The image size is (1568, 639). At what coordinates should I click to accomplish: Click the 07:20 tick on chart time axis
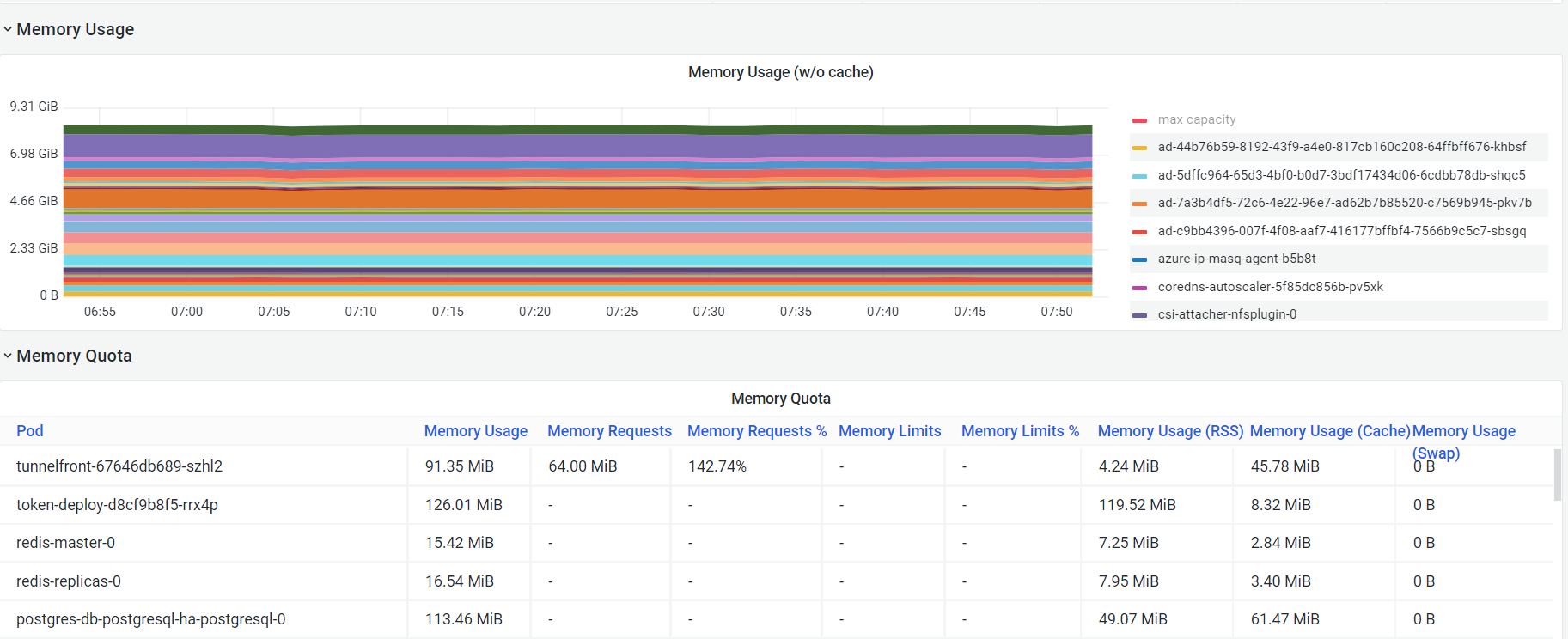point(534,312)
